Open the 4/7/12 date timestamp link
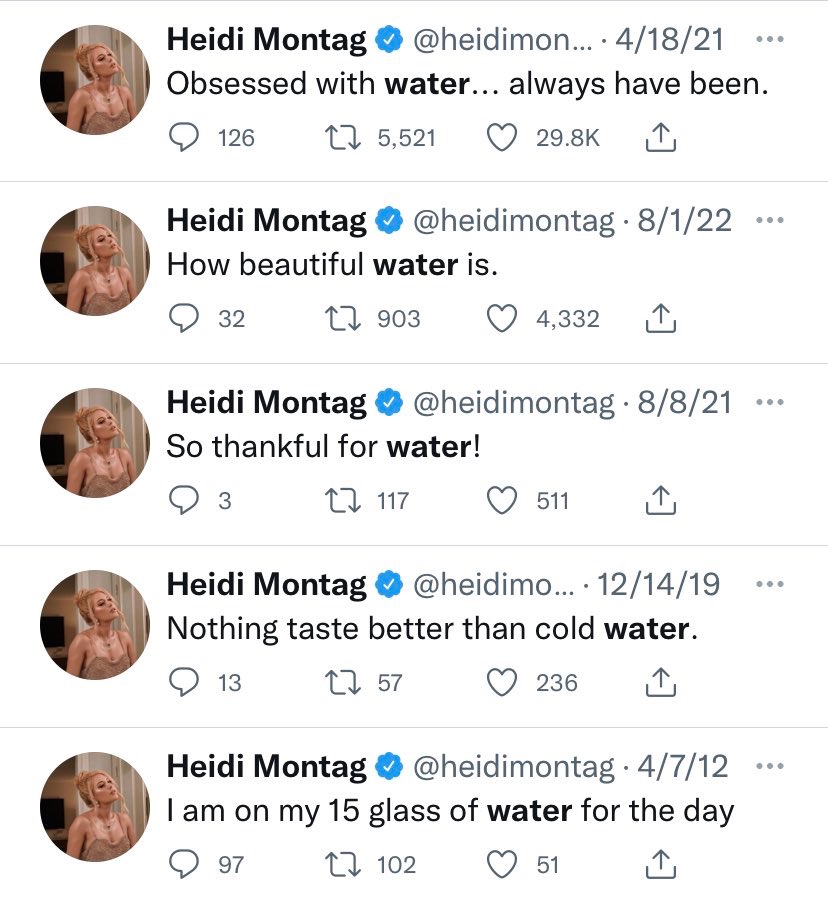 pos(683,766)
